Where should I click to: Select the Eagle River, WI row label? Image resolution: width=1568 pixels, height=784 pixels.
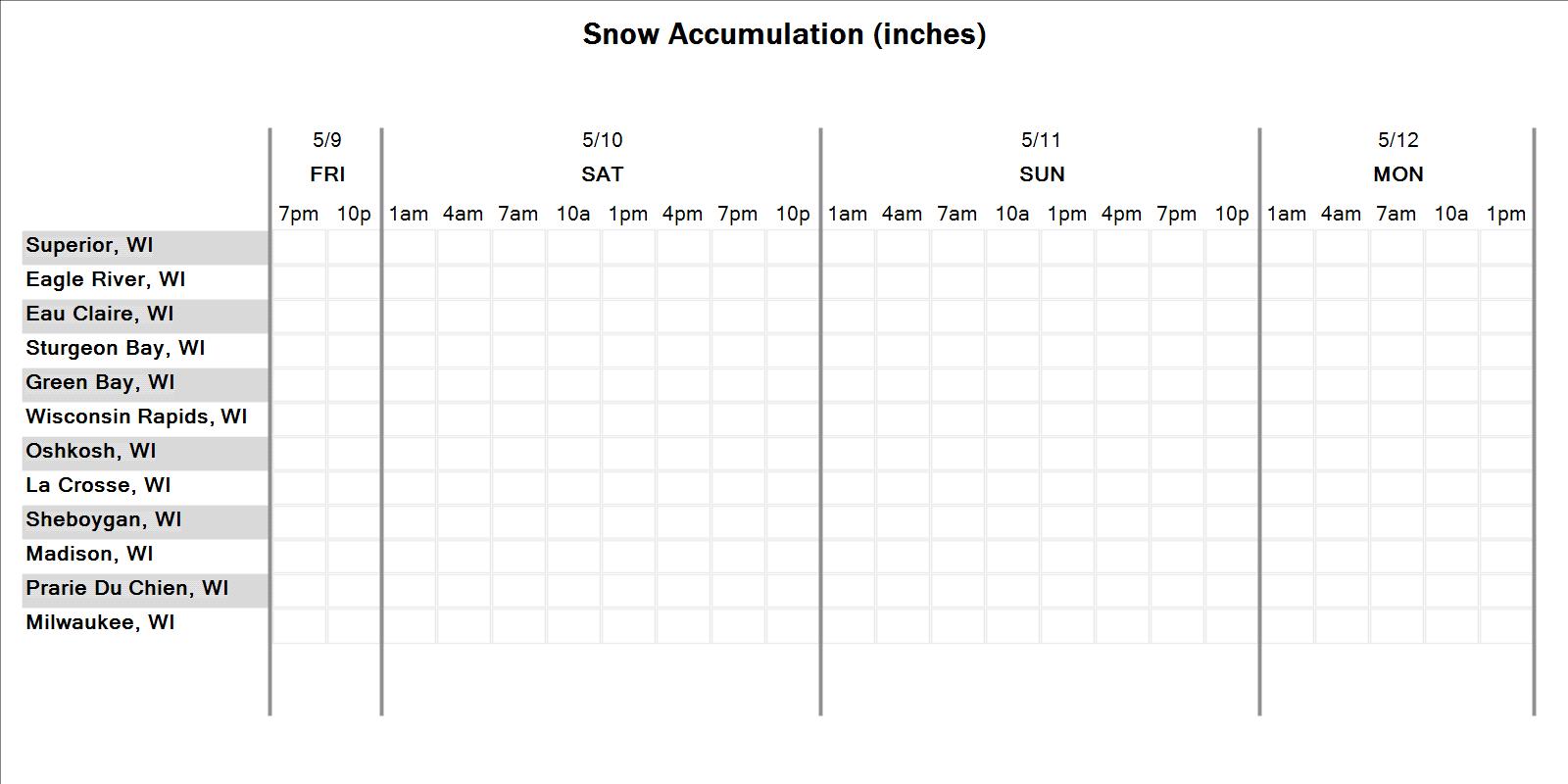click(105, 280)
